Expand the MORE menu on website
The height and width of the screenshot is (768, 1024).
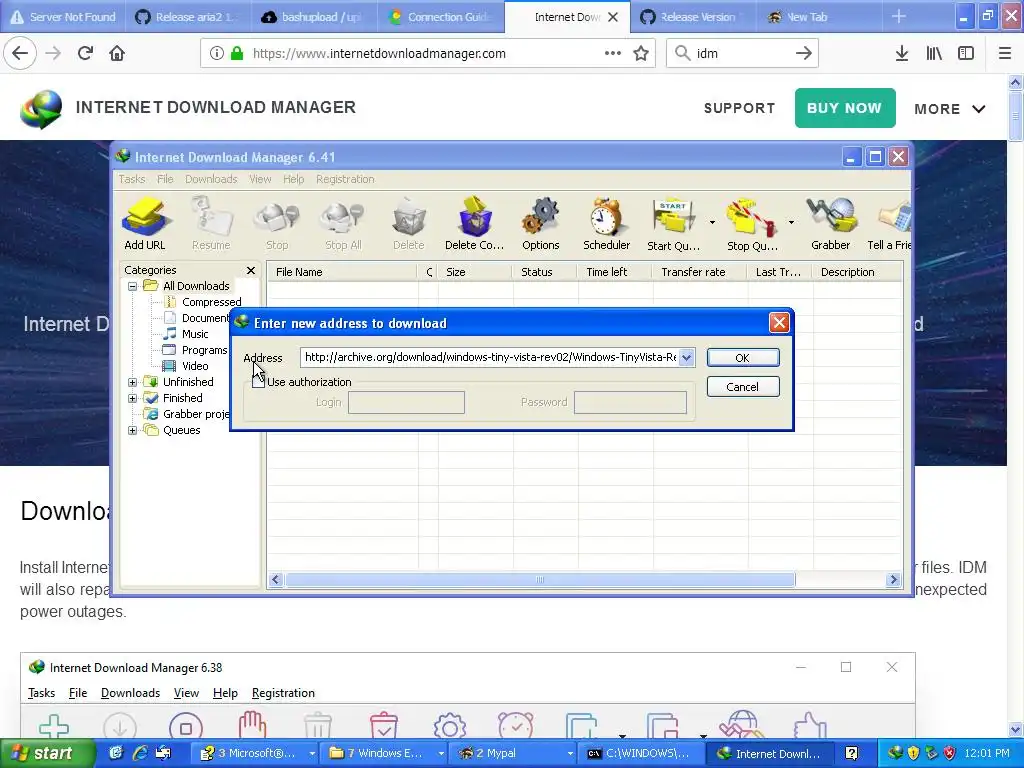(x=950, y=109)
